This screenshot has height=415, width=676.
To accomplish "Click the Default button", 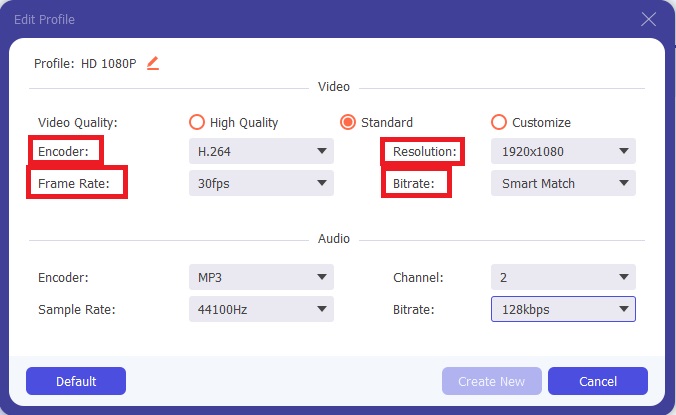I will 76,381.
